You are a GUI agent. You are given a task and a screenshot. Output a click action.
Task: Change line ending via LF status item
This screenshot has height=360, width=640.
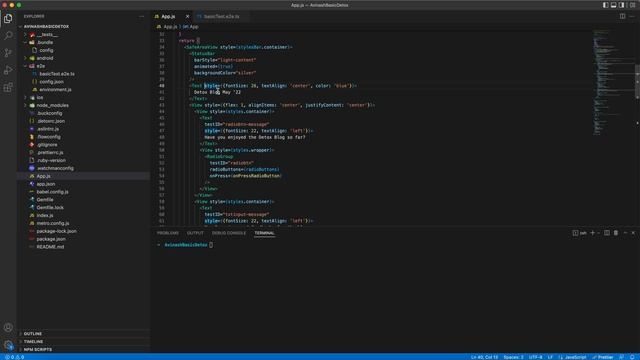550,357
